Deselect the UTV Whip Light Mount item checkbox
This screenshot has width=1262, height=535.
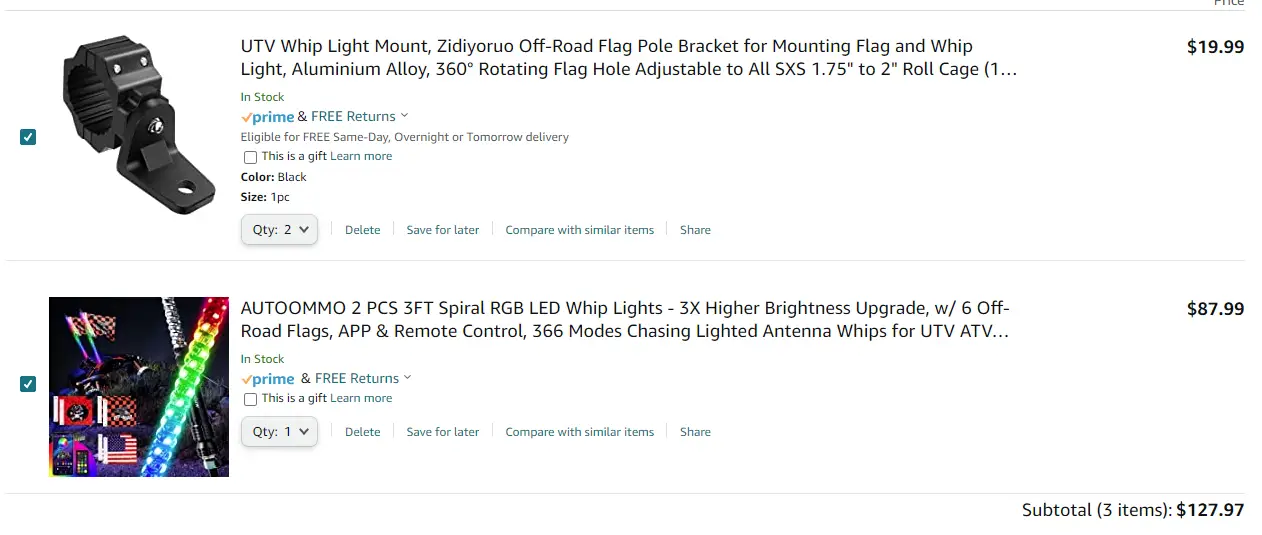28,137
